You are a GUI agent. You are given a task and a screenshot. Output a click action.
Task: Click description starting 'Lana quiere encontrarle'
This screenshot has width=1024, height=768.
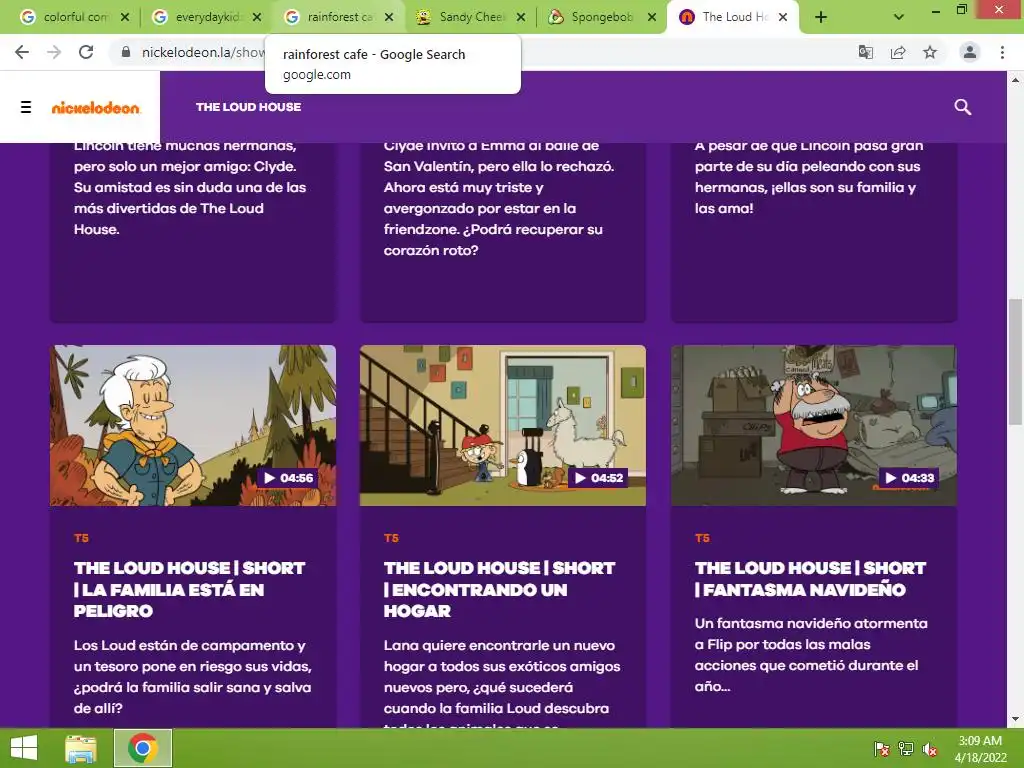click(502, 682)
